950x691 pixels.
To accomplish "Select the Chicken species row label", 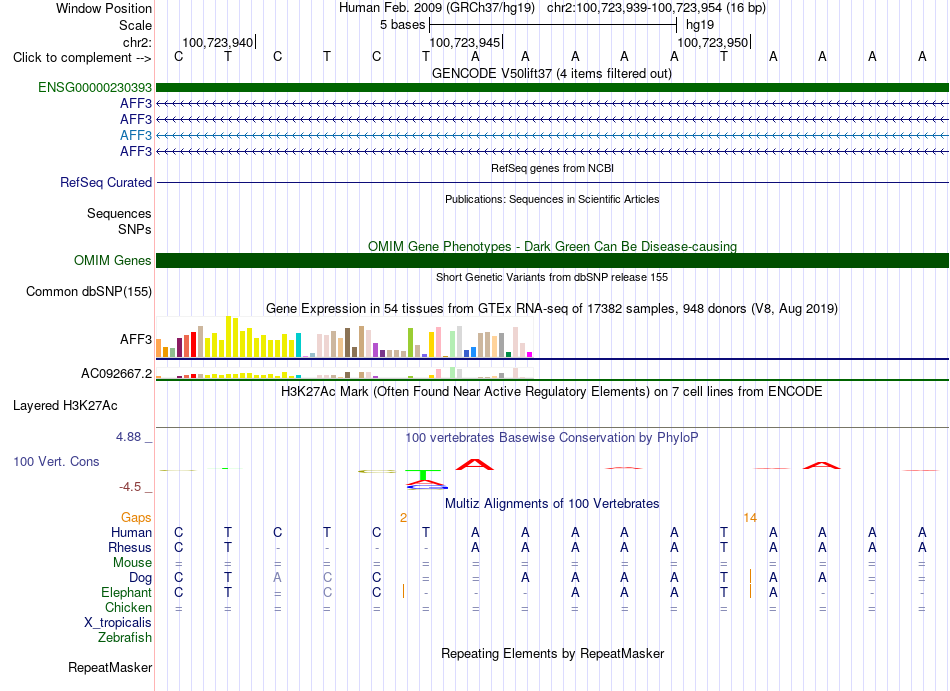I will tap(128, 607).
